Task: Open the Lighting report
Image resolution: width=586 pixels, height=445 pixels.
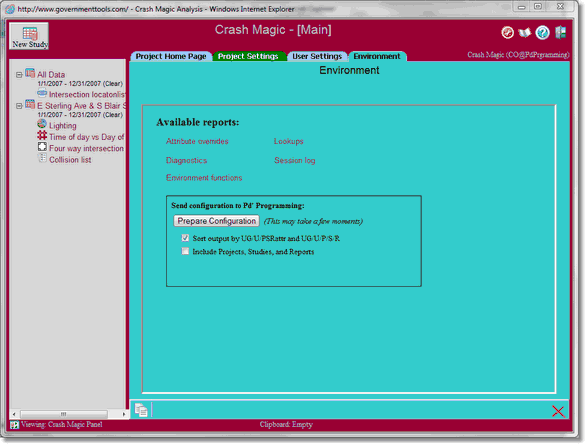Action: click(62, 126)
